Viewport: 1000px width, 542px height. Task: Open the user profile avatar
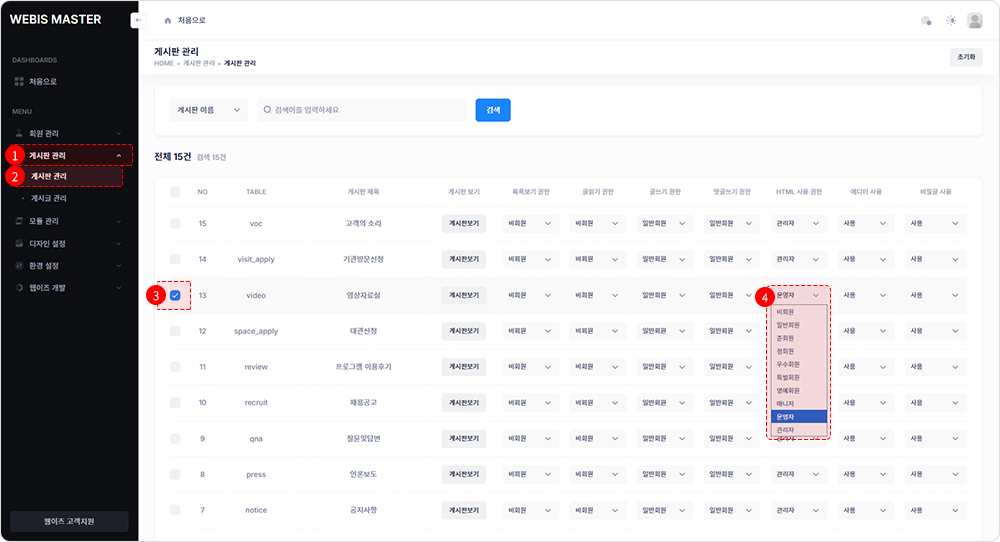click(975, 20)
